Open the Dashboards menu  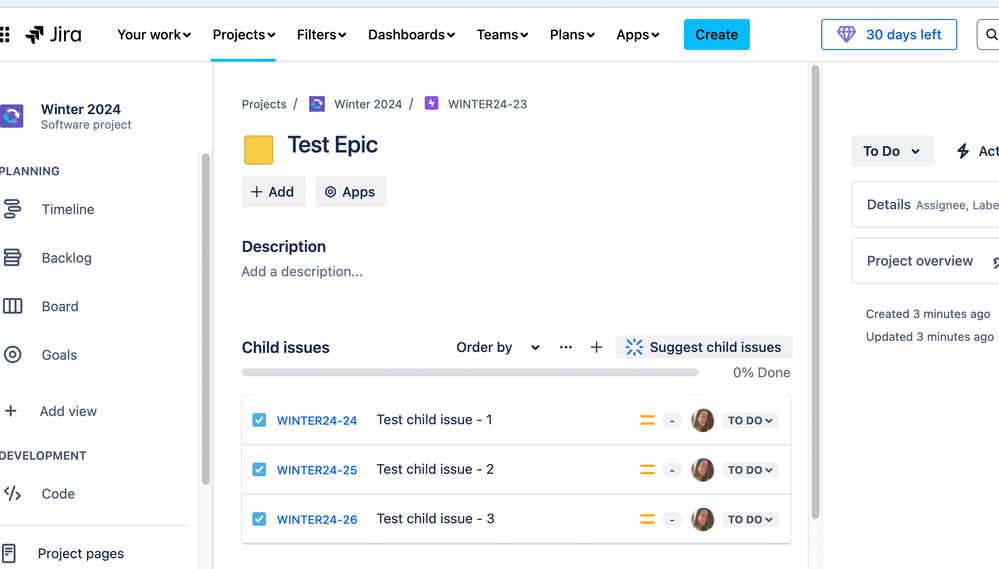tap(411, 35)
